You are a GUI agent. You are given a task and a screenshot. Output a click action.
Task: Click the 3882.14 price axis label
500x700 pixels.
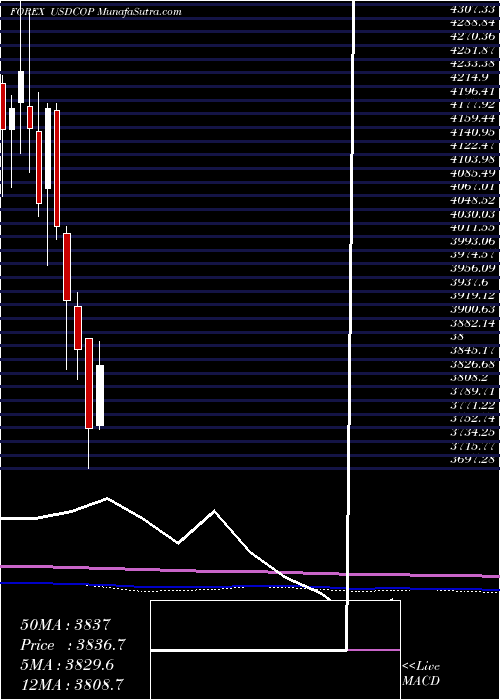[472, 323]
